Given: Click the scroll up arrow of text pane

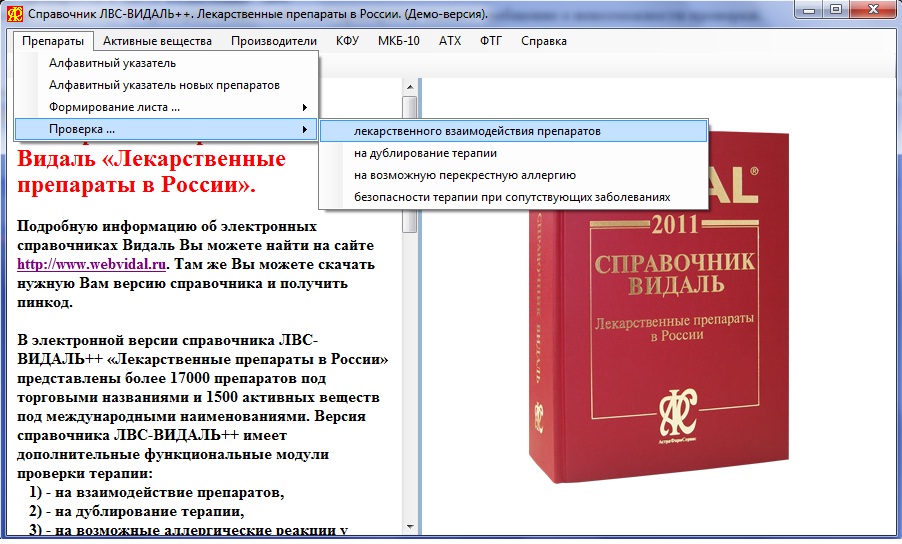Looking at the screenshot, I should 410,87.
